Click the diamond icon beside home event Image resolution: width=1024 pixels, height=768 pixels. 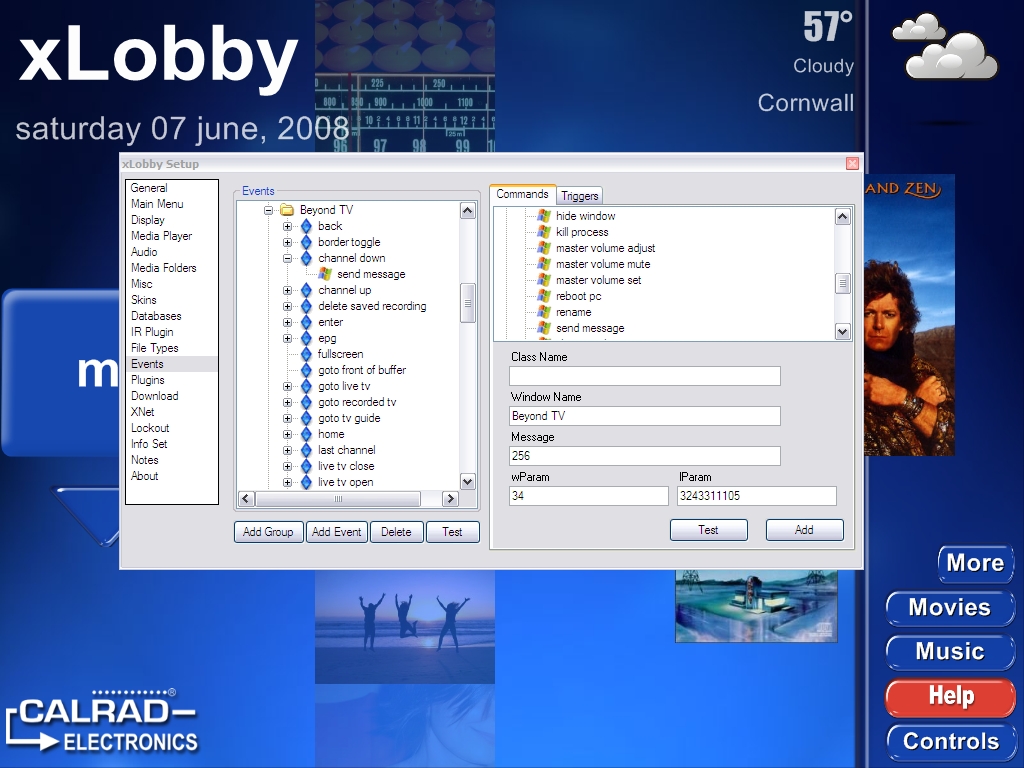tap(306, 434)
